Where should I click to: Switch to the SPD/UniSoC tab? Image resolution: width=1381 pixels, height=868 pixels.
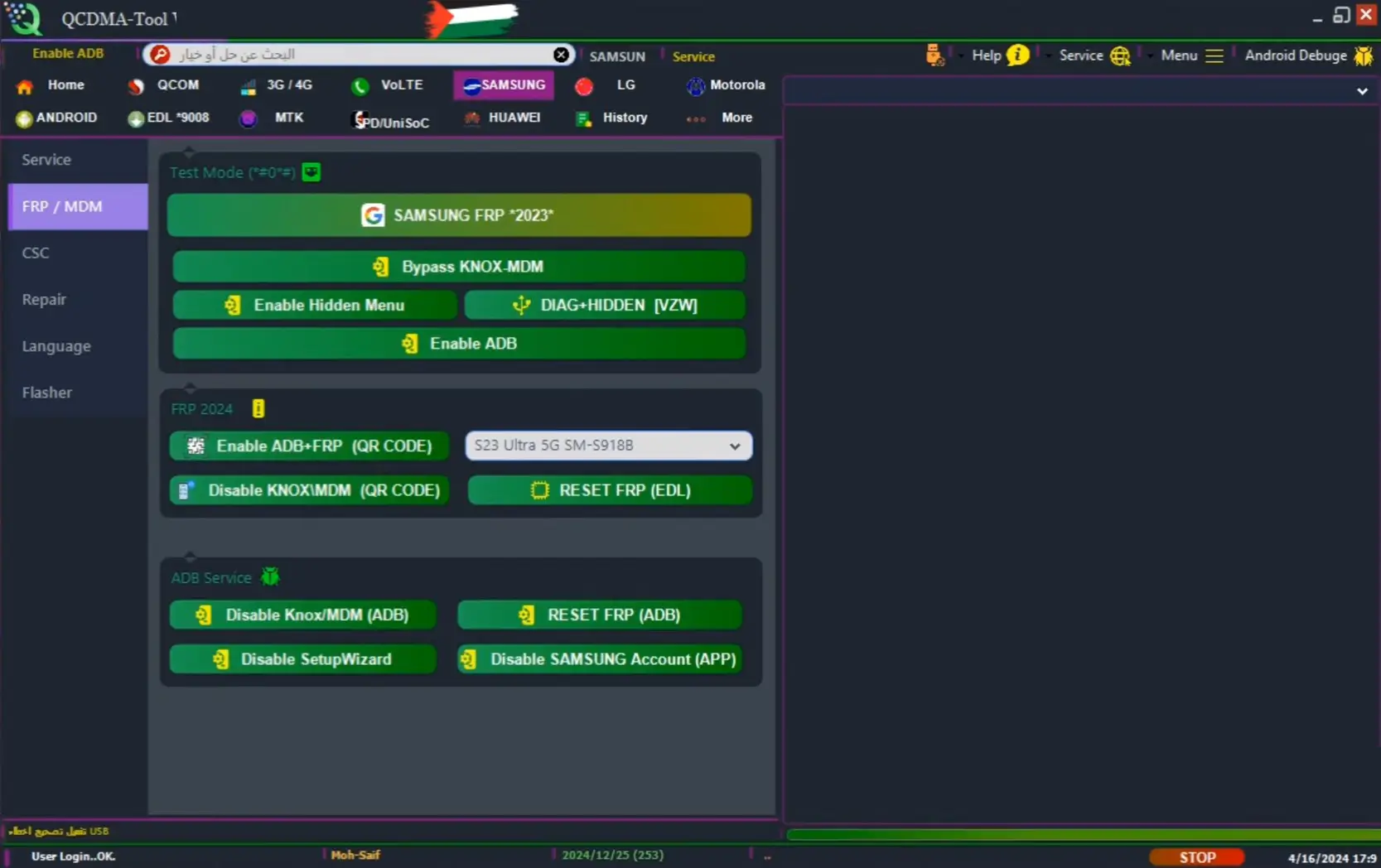coord(391,121)
